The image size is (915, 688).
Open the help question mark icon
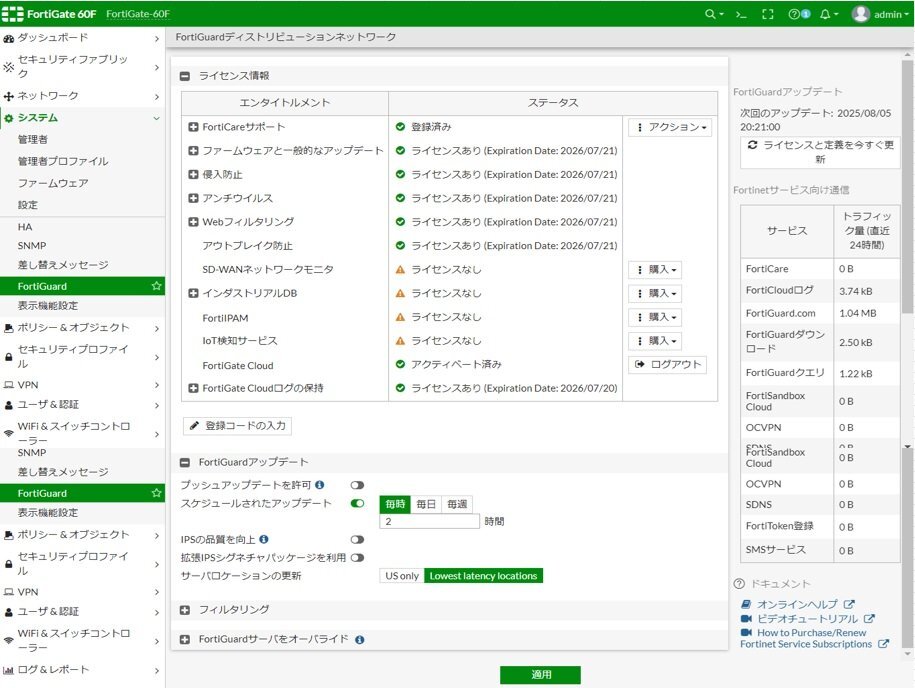pyautogui.click(x=795, y=14)
